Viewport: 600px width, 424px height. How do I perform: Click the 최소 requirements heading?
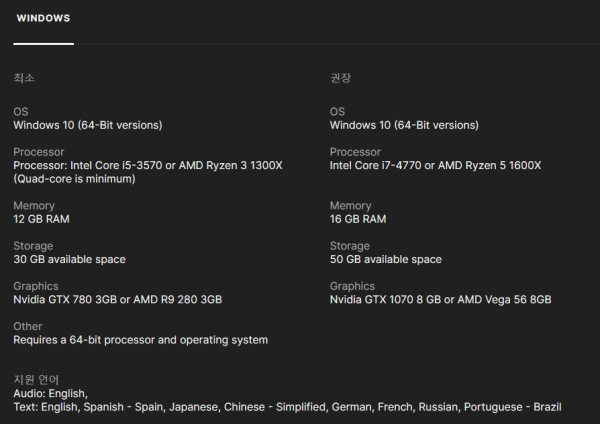tap(24, 78)
